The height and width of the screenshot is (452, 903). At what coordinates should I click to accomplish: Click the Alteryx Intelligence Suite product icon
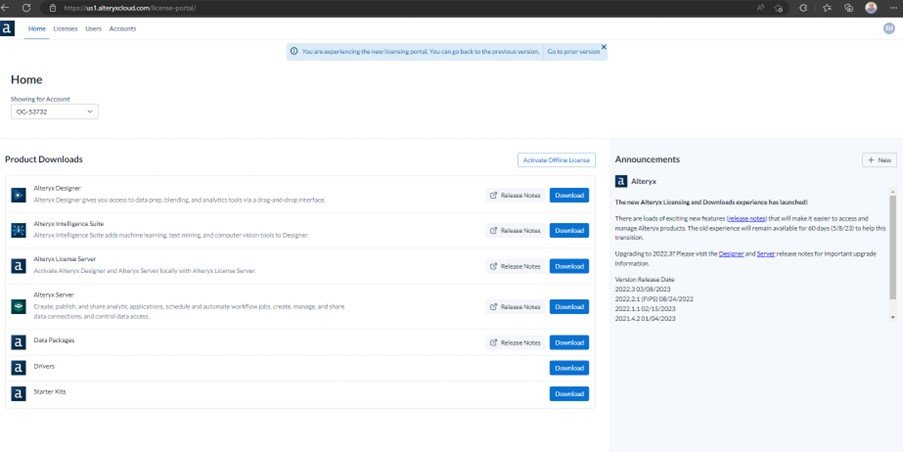coord(18,230)
